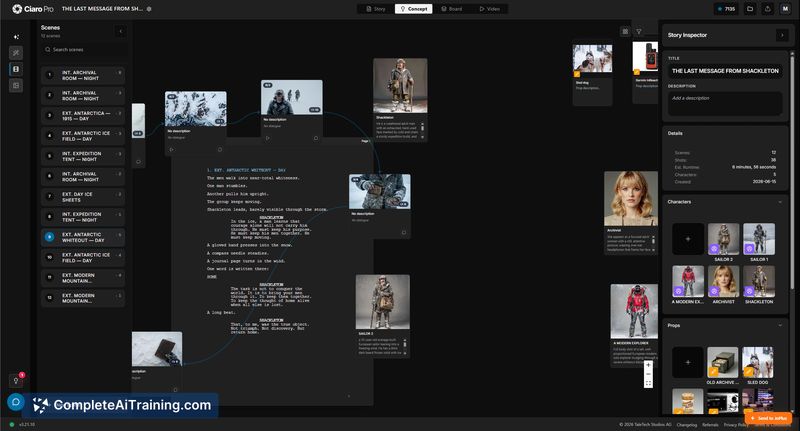Open the Referrals link in footer

tap(710, 425)
